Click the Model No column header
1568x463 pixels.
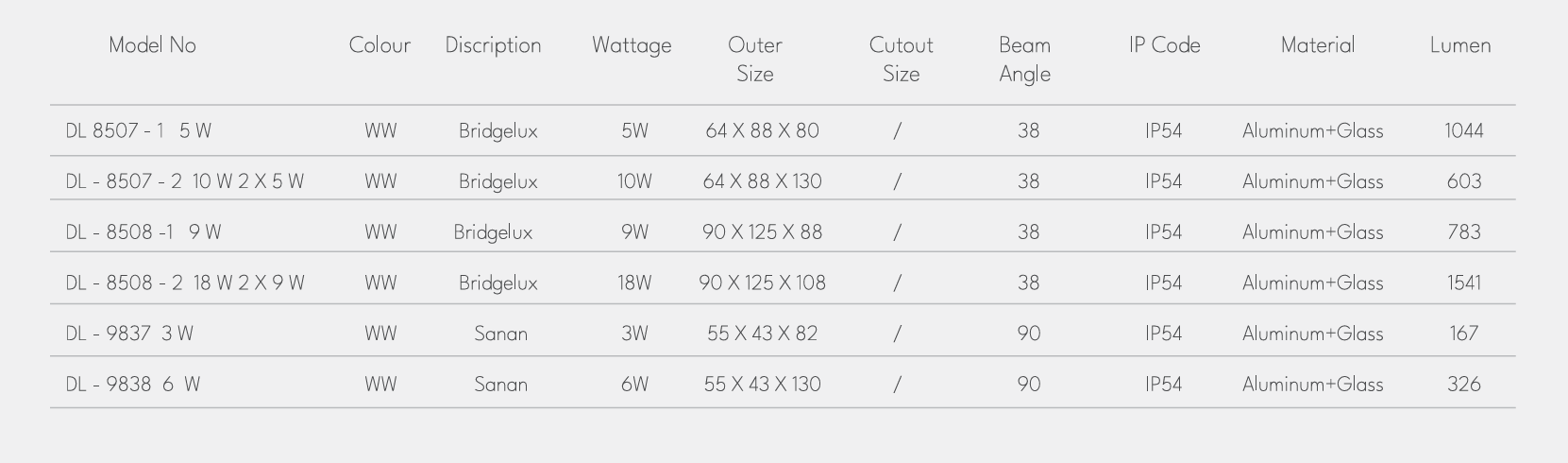click(x=152, y=45)
